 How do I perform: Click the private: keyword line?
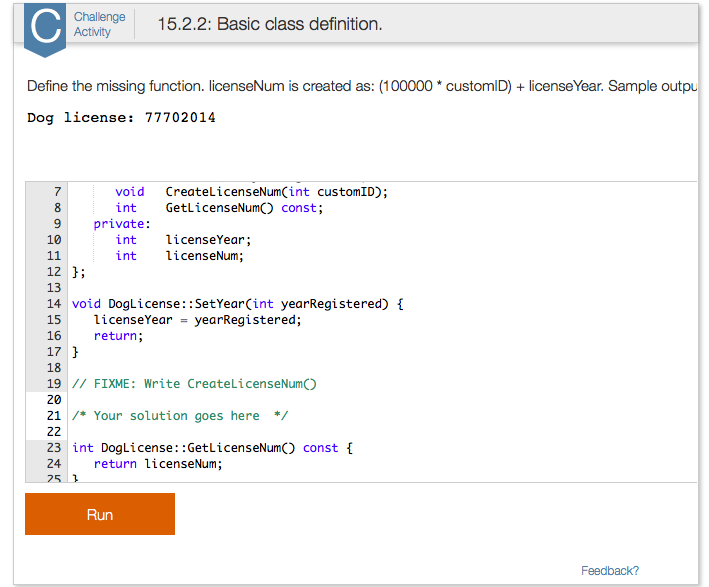tap(122, 224)
